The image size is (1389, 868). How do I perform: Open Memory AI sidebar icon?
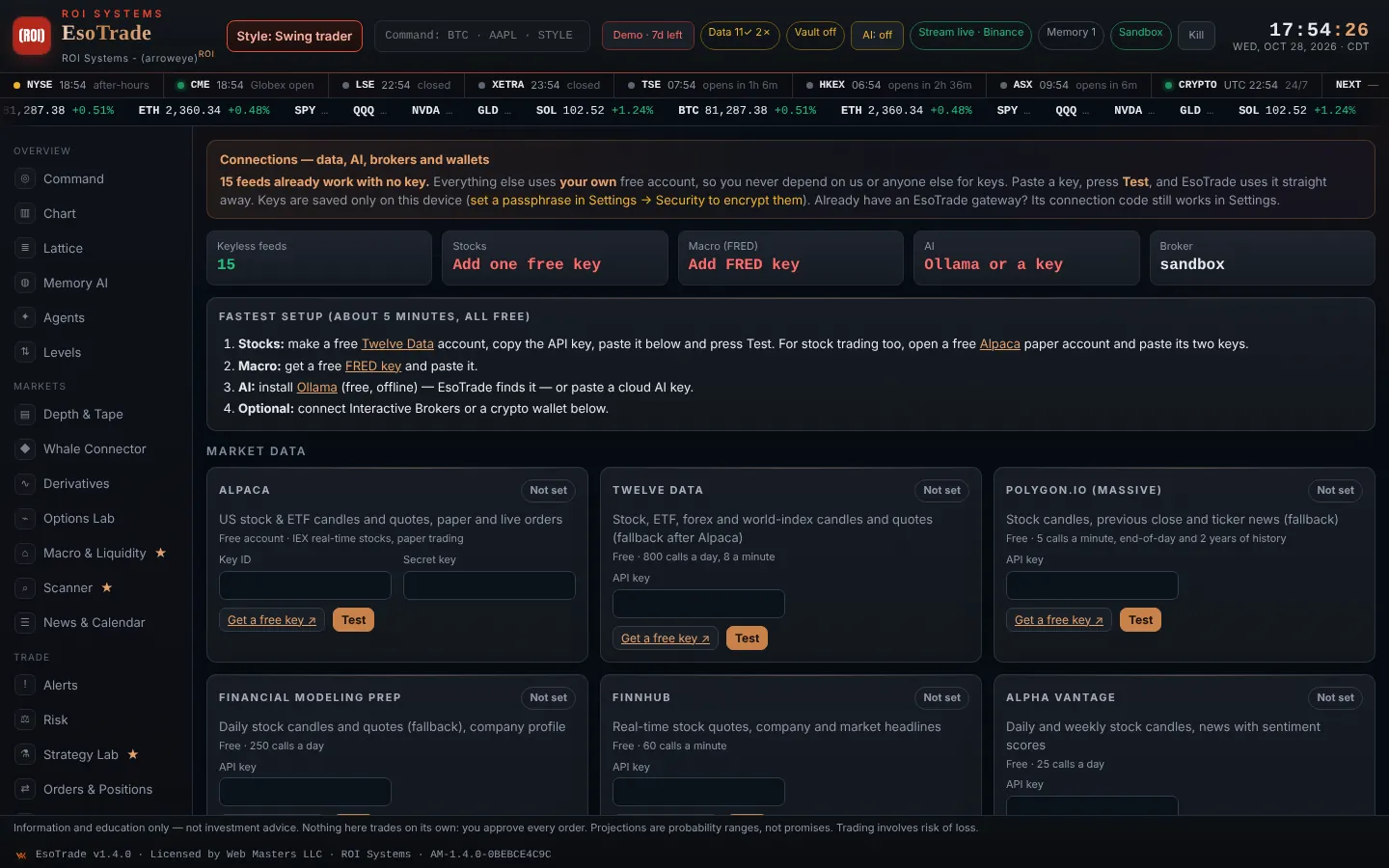(x=25, y=283)
